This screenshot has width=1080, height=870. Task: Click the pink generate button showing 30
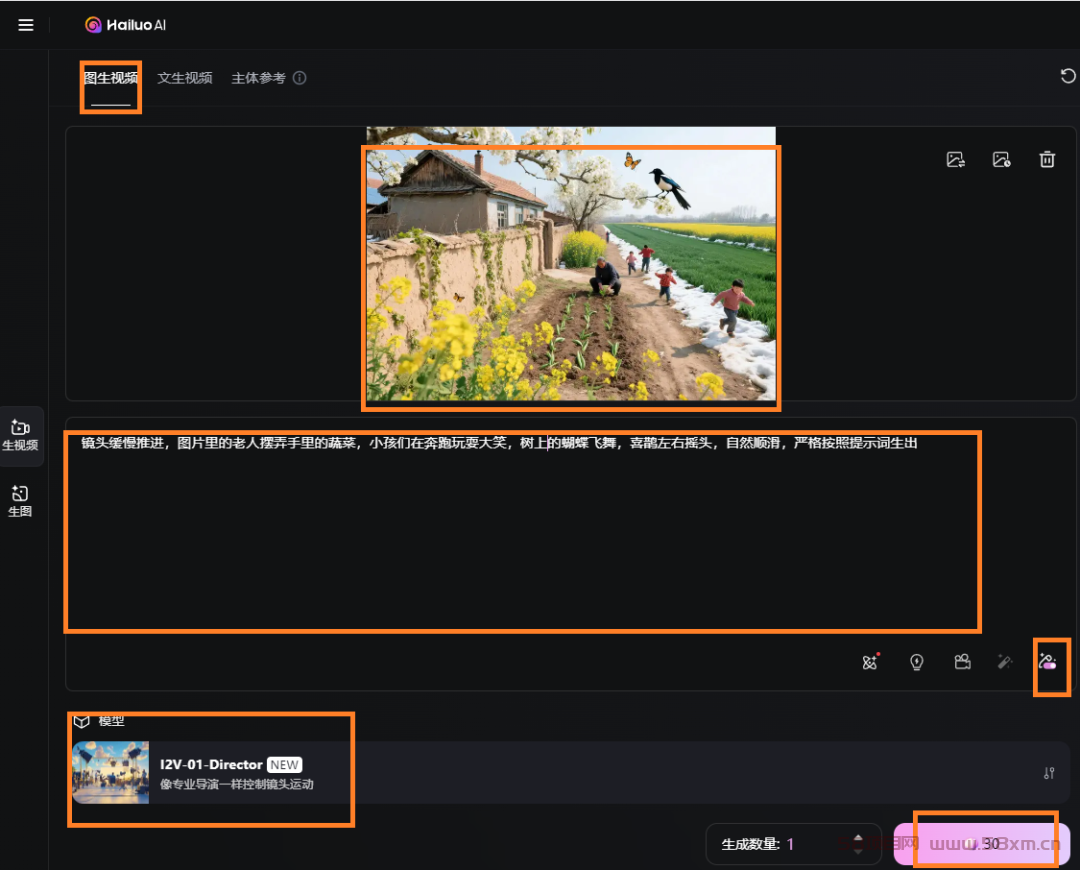click(981, 844)
